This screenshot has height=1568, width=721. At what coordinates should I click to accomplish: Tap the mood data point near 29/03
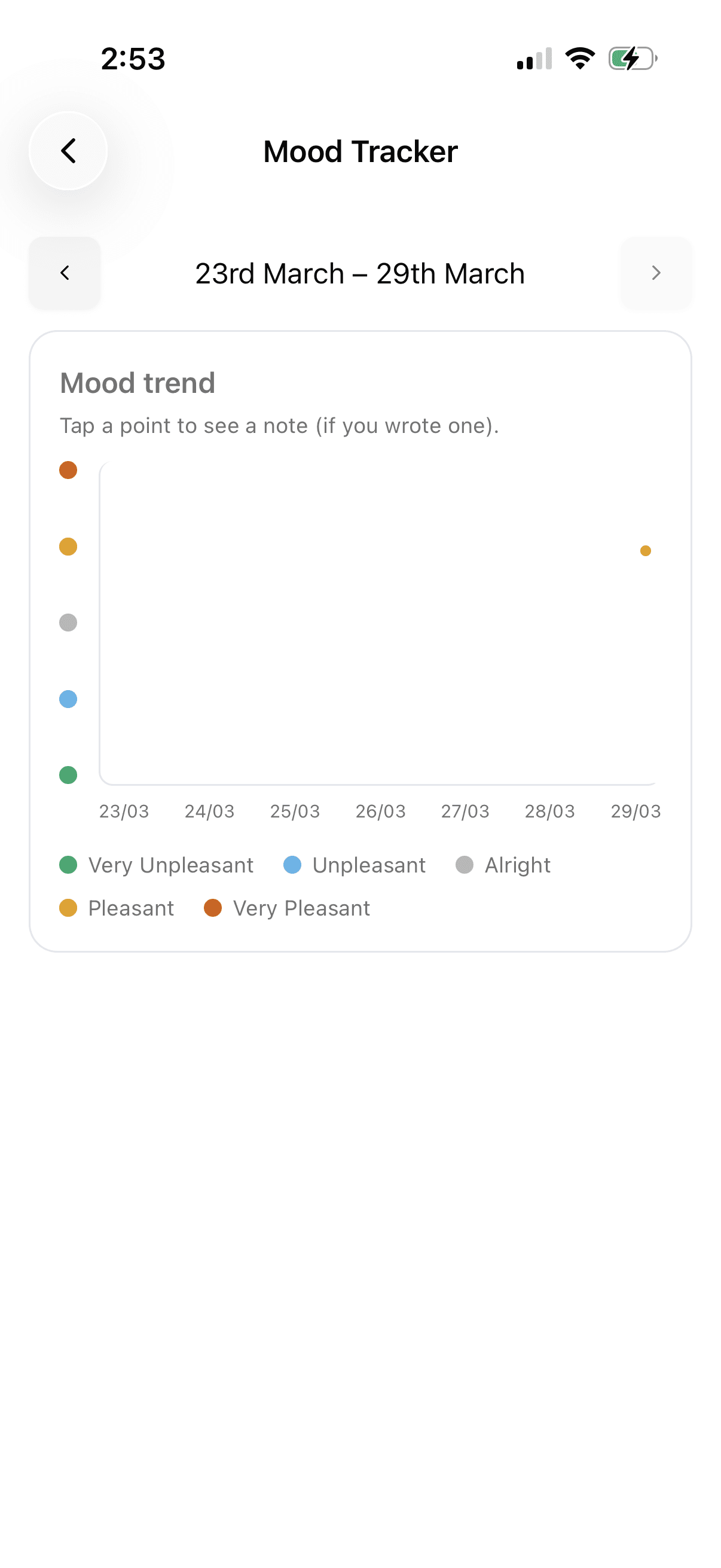point(646,551)
